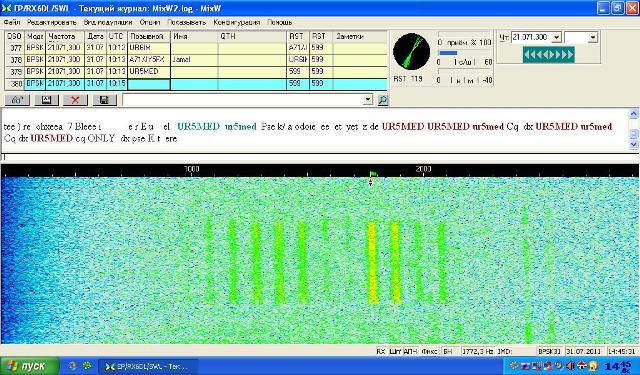Click the пуск Start button
Viewport: 640px width, 375px height.
tap(29, 366)
